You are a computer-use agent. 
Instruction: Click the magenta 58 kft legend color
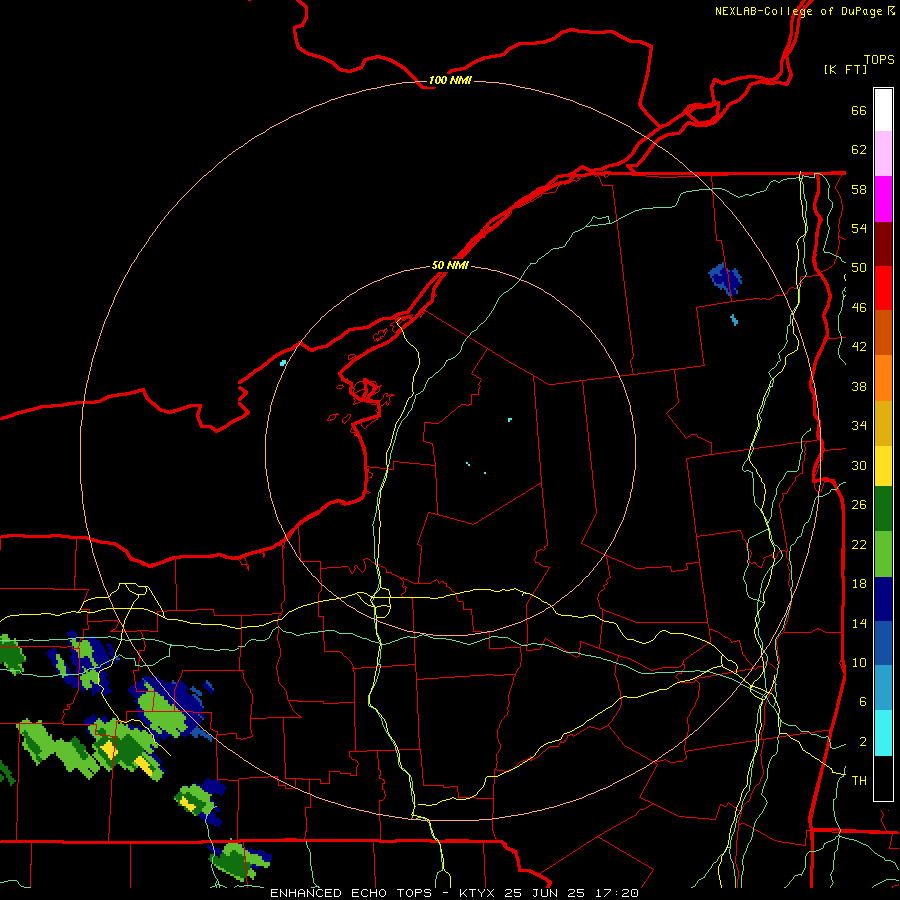coord(883,199)
